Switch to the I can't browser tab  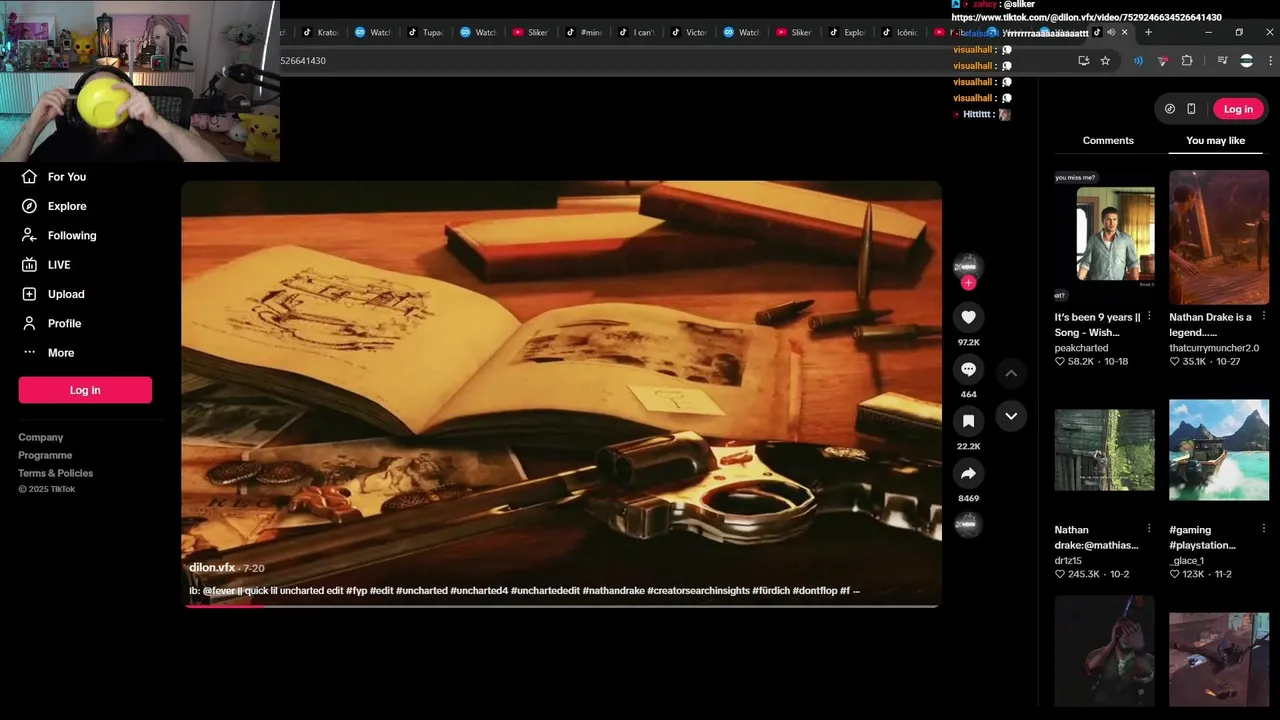(636, 32)
